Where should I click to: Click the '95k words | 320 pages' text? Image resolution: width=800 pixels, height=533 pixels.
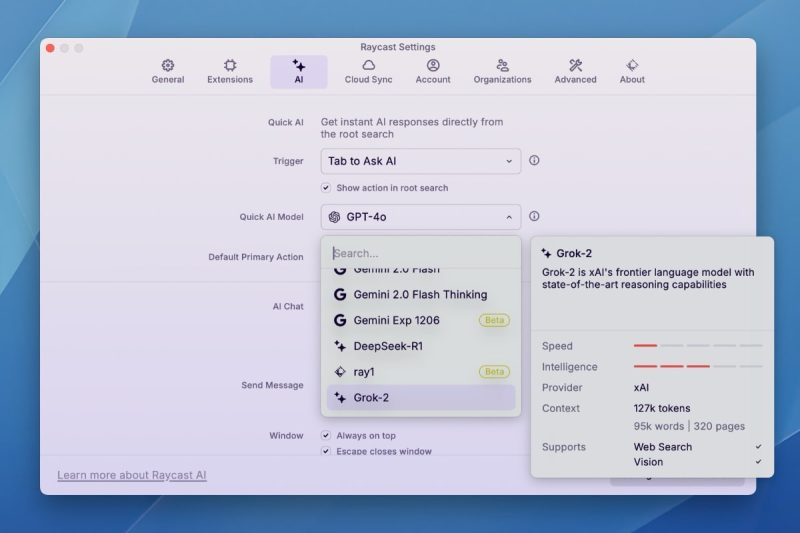coord(689,426)
